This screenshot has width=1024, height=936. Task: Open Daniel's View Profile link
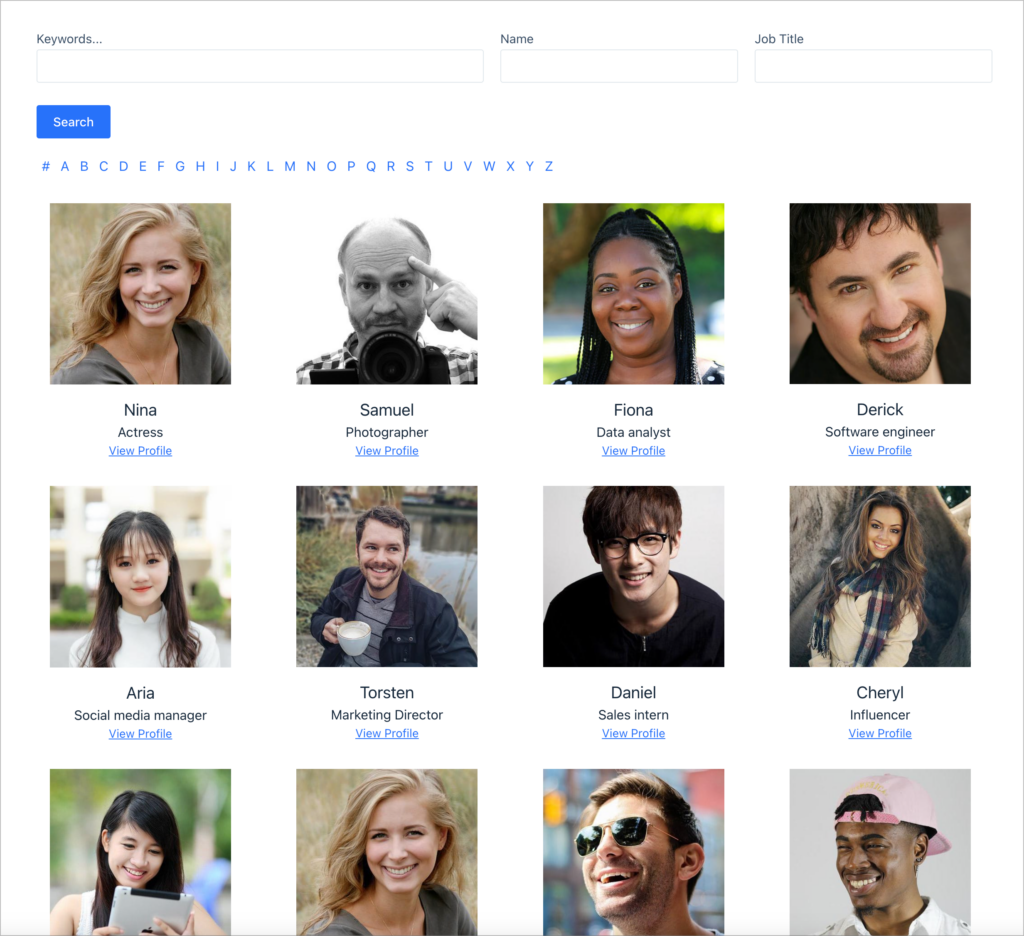pyautogui.click(x=633, y=733)
